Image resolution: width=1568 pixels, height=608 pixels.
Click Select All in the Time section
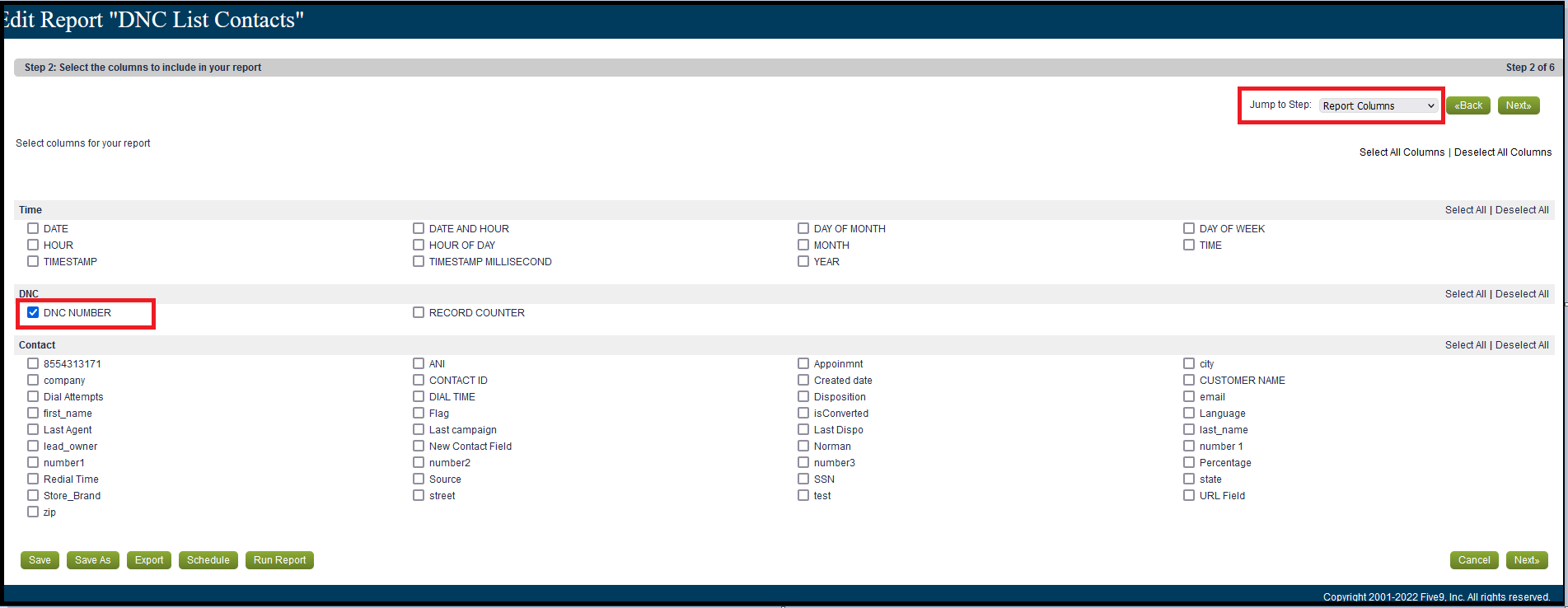point(1465,210)
